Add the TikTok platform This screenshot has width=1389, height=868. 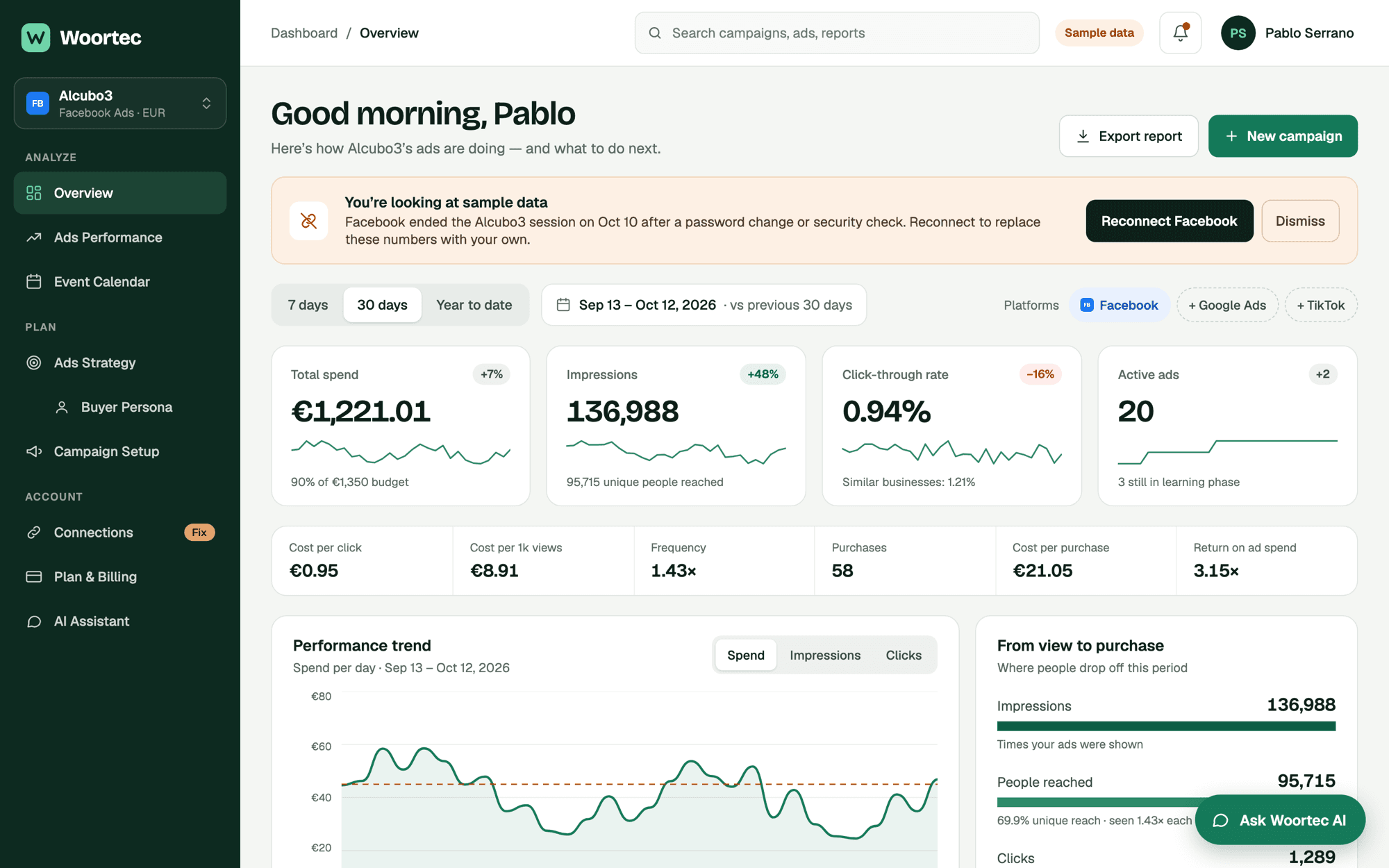(1321, 305)
